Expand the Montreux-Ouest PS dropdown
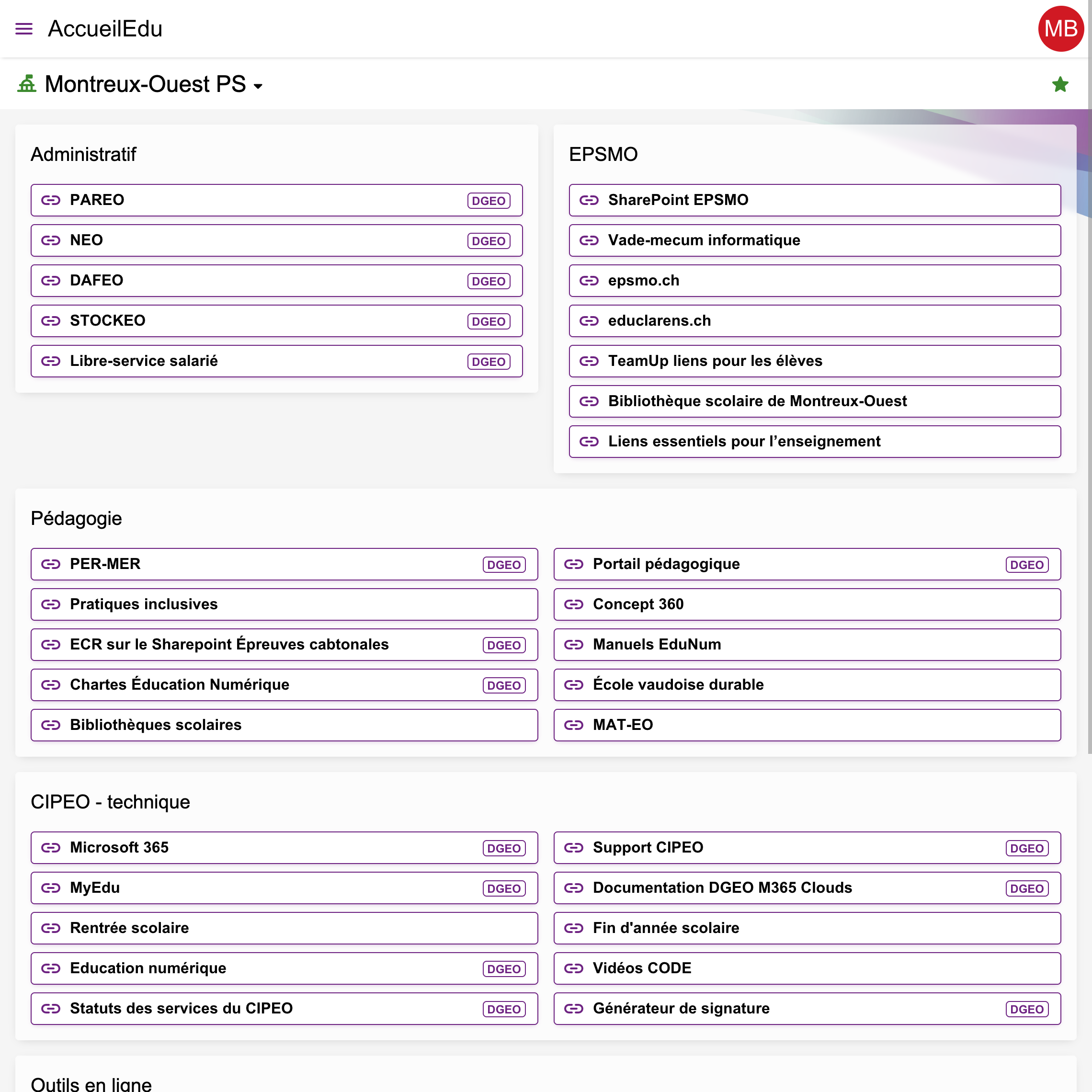Viewport: 1092px width, 1092px height. (x=258, y=87)
